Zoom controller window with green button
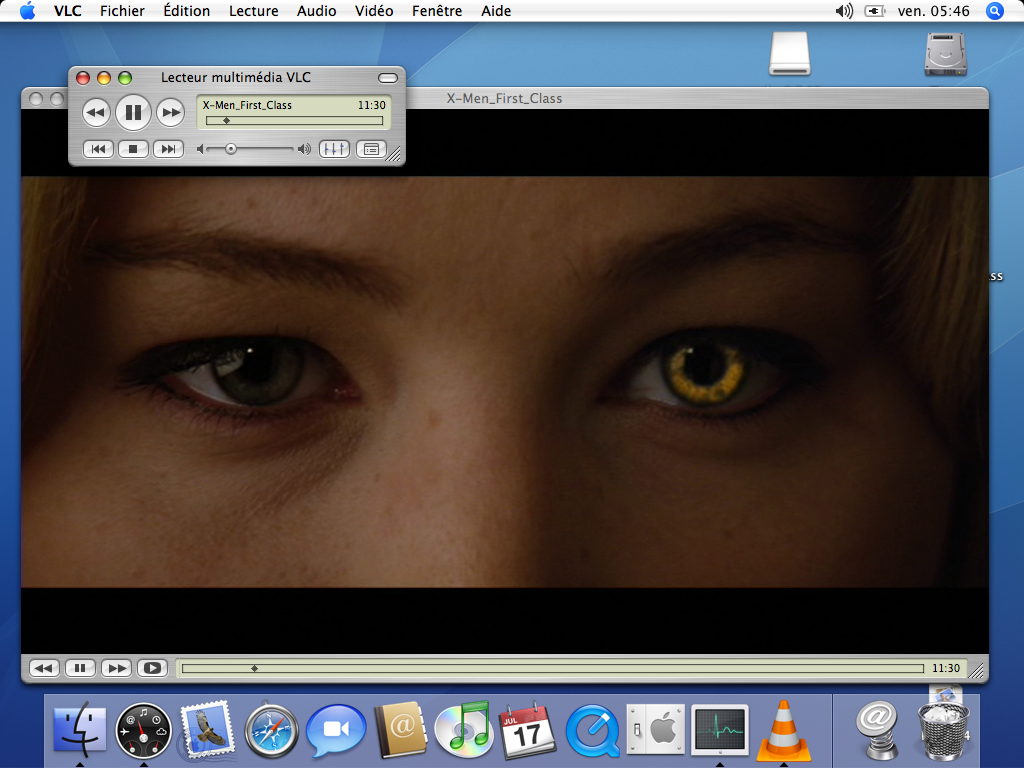 click(x=125, y=78)
